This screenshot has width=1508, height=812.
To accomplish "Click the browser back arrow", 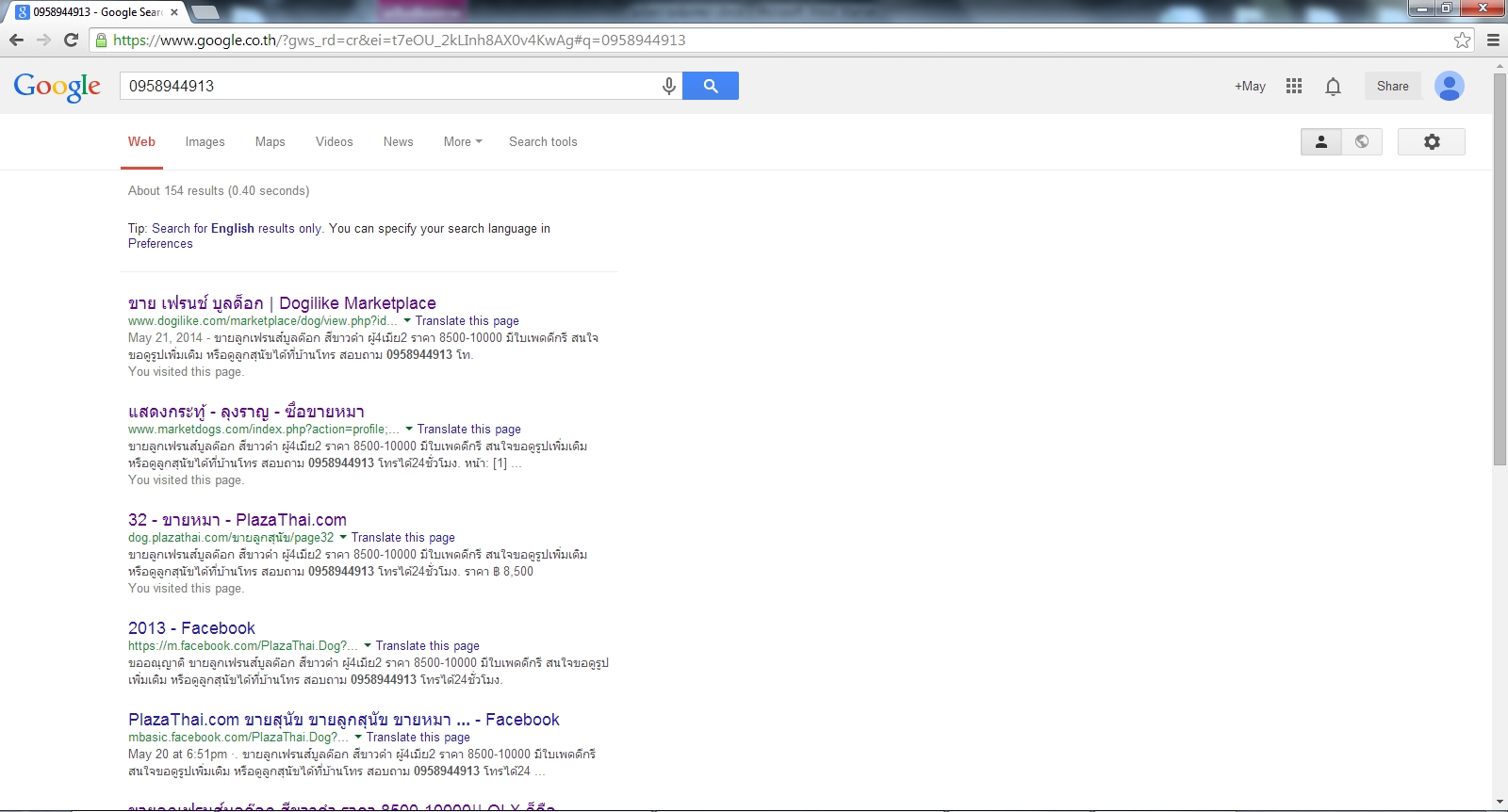I will (16, 40).
